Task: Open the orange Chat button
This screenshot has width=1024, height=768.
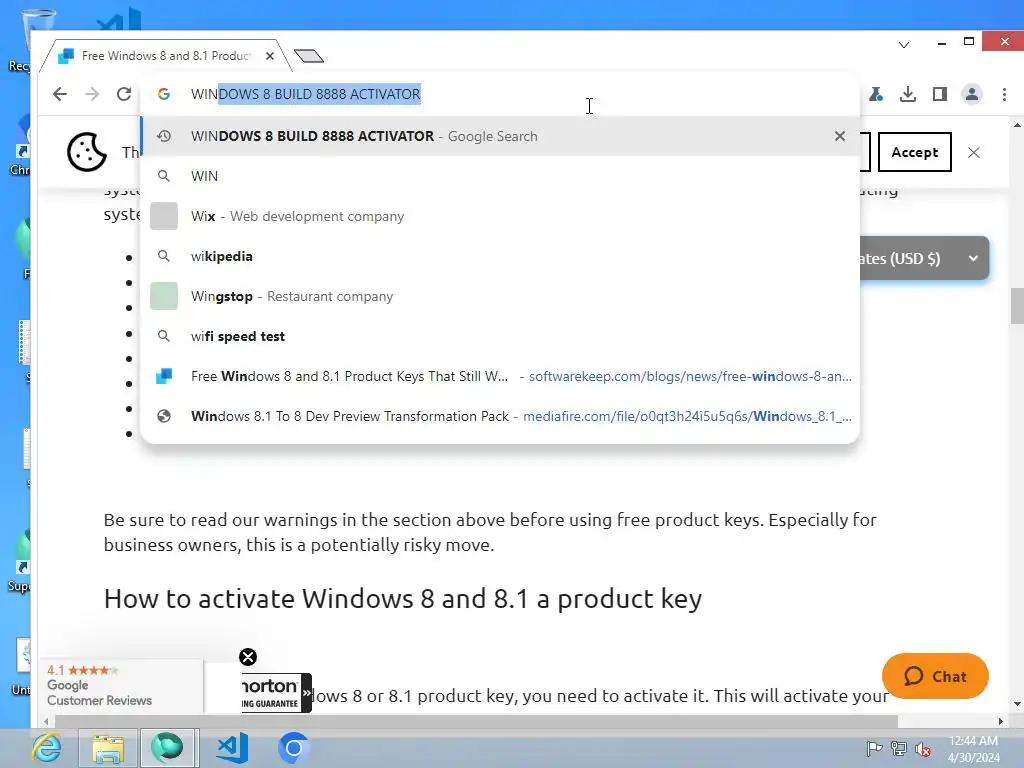Action: tap(935, 677)
